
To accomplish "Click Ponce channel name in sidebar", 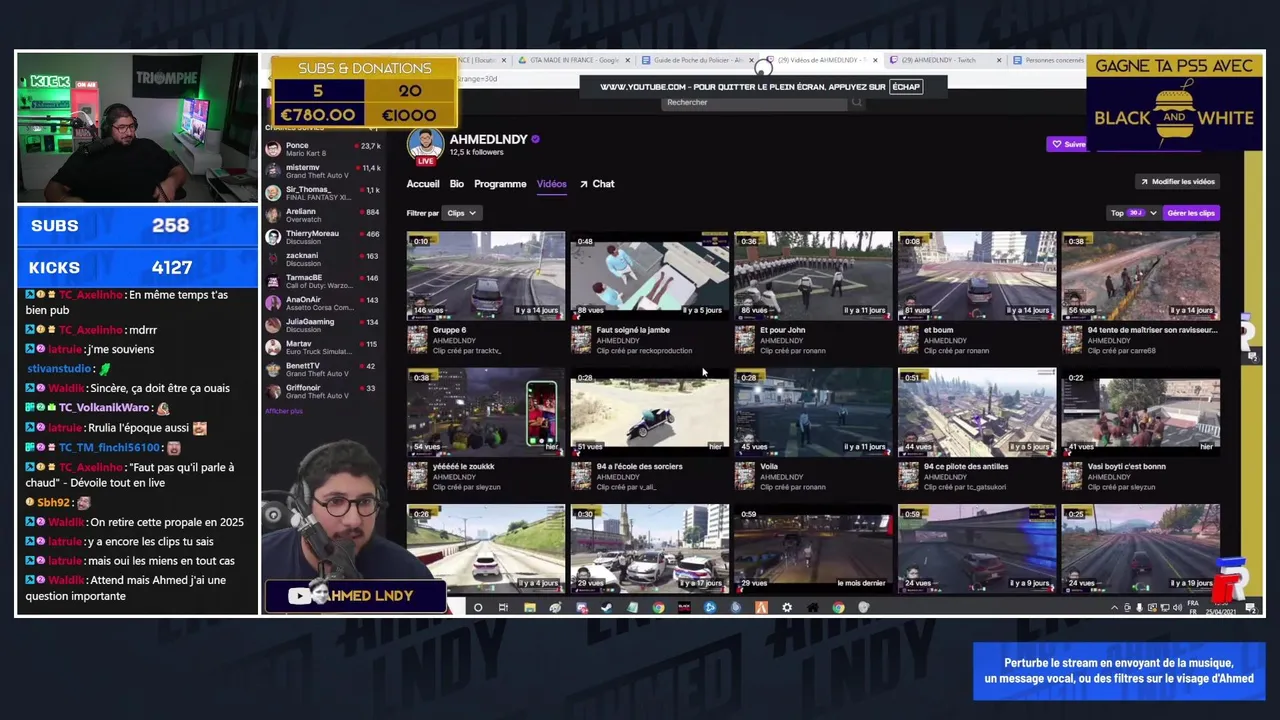I will coord(297,145).
